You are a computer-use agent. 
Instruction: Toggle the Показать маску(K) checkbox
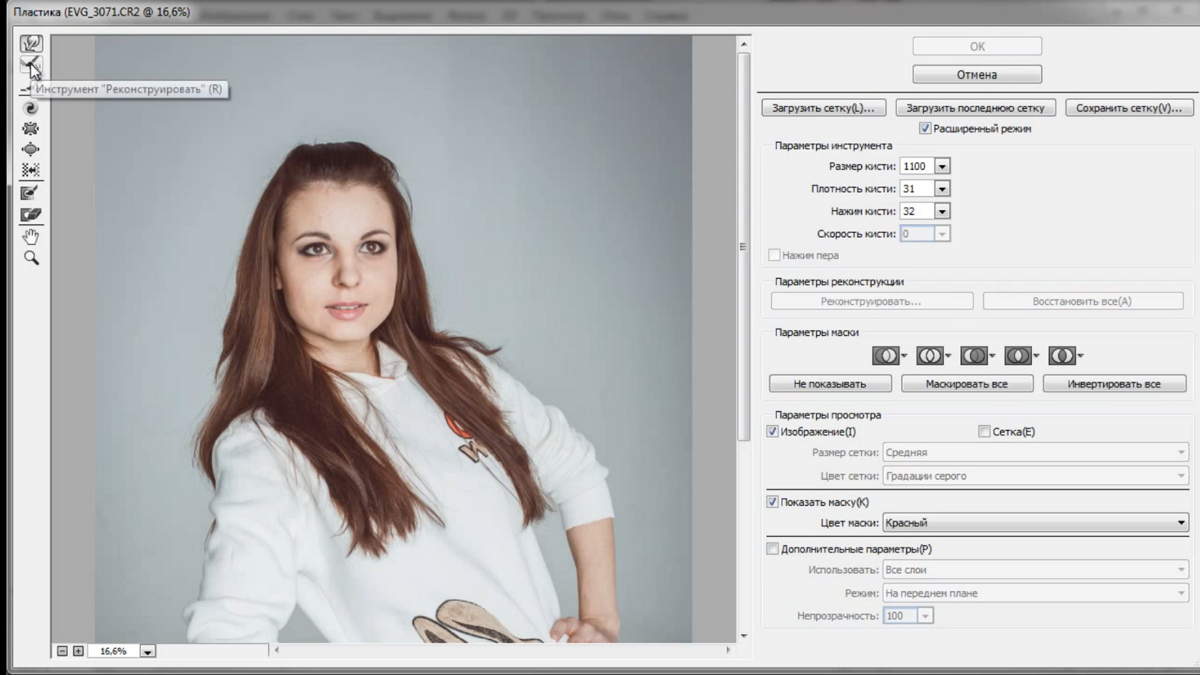pyautogui.click(x=772, y=502)
